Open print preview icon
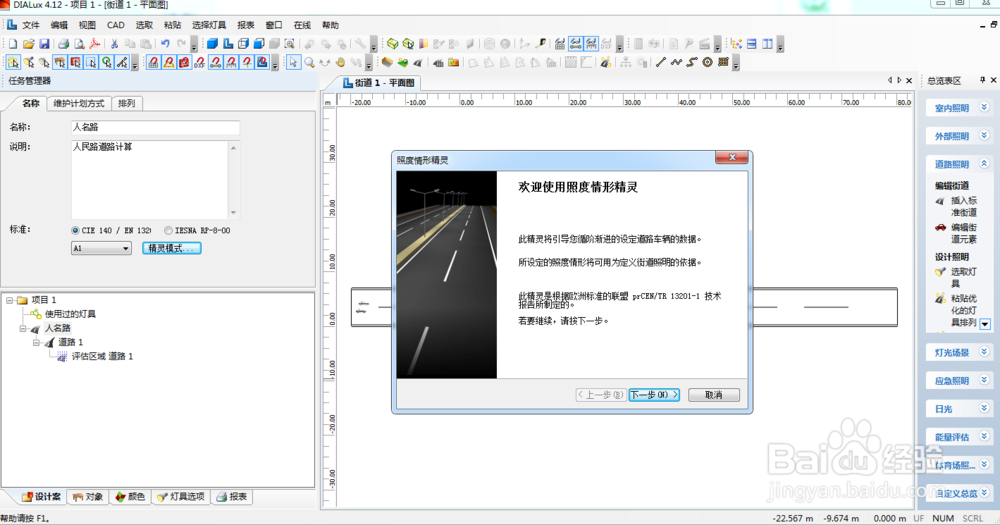 (x=79, y=43)
